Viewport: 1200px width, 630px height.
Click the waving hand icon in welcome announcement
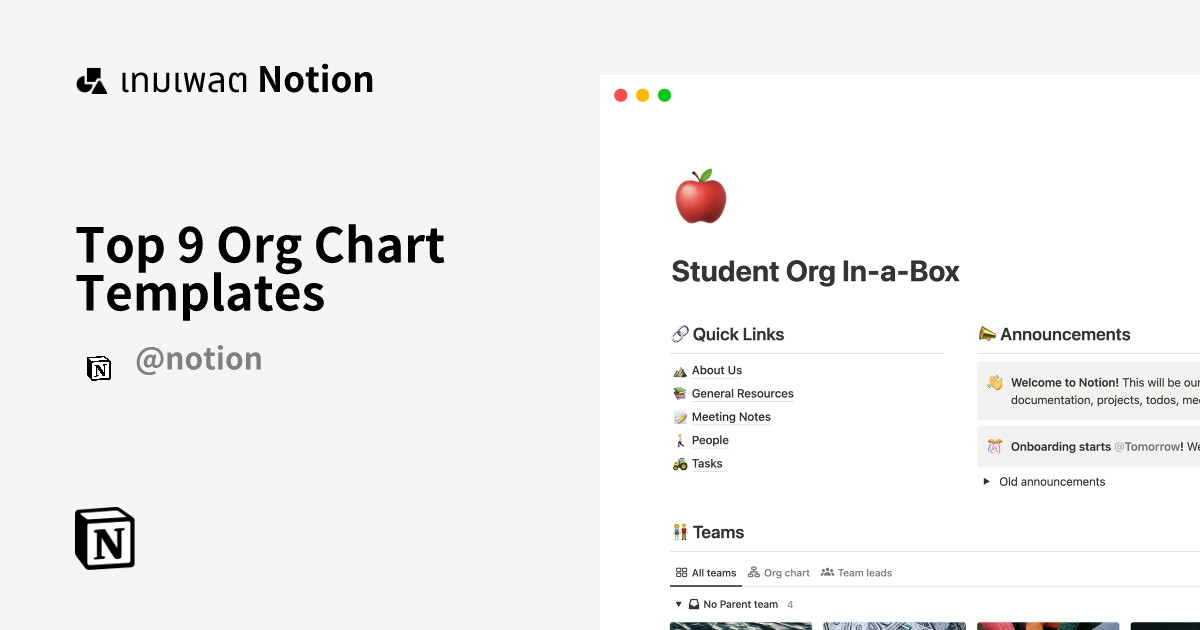click(x=993, y=382)
